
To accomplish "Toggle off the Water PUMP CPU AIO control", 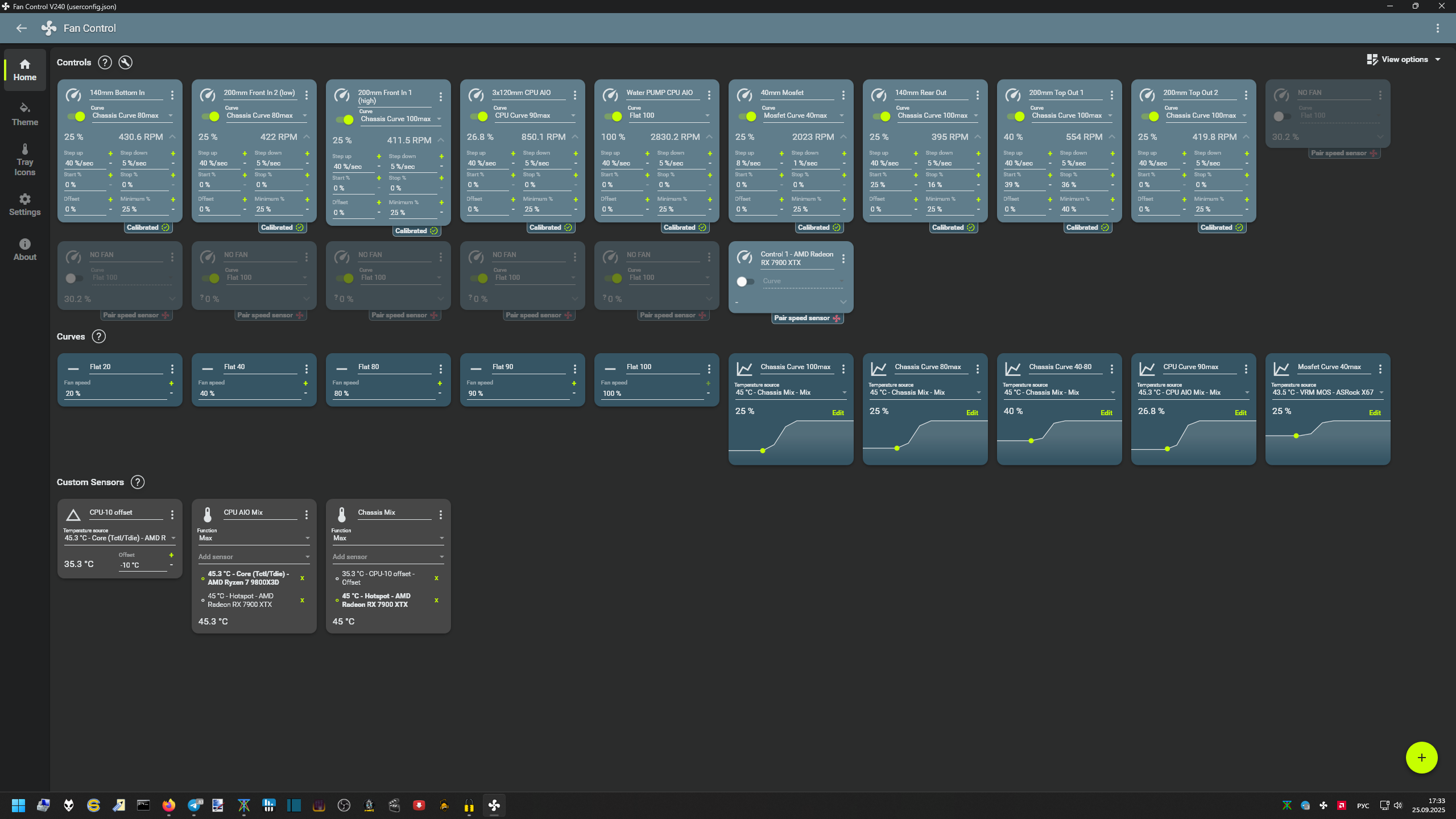I will tap(613, 117).
